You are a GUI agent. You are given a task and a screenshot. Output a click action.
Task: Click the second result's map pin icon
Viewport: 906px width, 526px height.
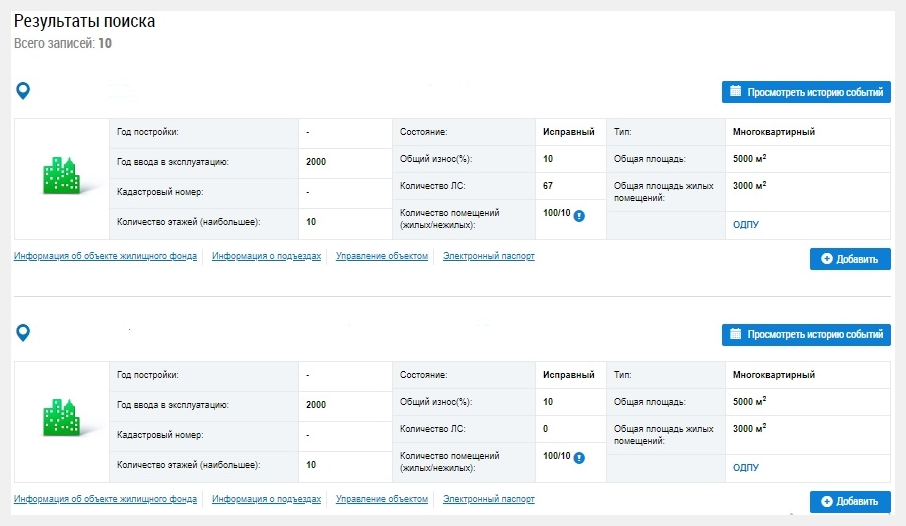click(x=23, y=333)
